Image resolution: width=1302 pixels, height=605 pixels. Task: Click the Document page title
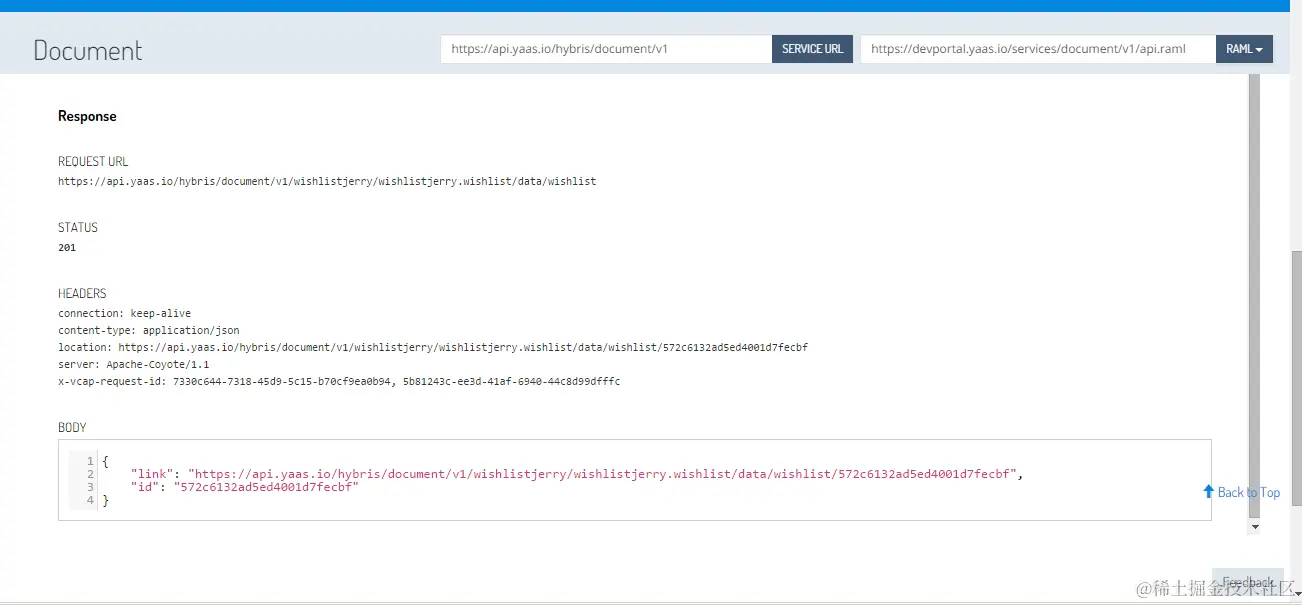[x=88, y=50]
